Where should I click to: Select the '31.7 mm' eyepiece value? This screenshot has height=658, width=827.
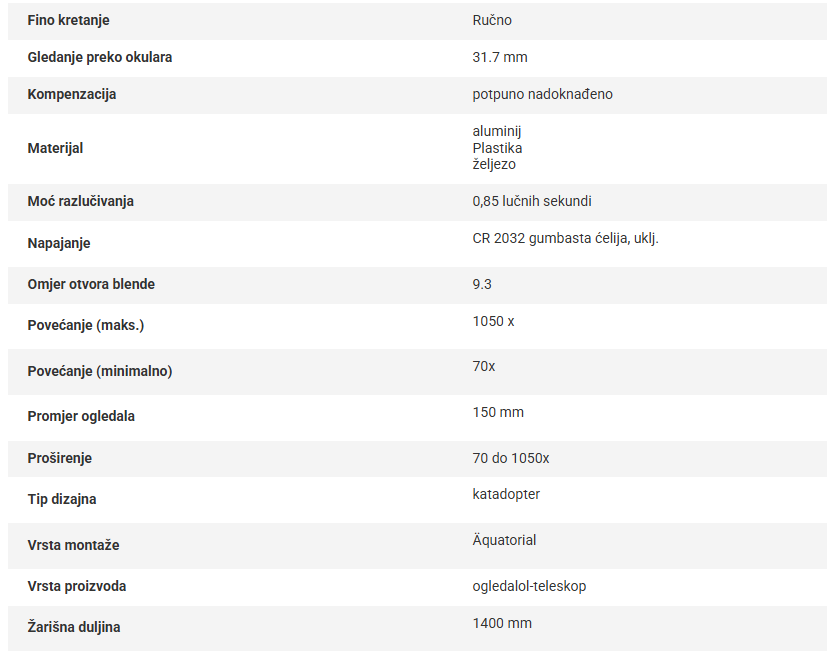pyautogui.click(x=499, y=57)
